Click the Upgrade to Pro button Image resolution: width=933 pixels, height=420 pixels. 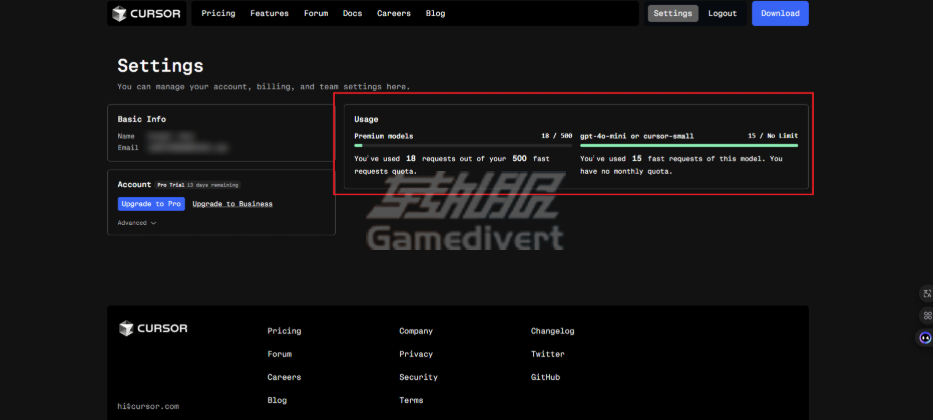[x=151, y=204]
